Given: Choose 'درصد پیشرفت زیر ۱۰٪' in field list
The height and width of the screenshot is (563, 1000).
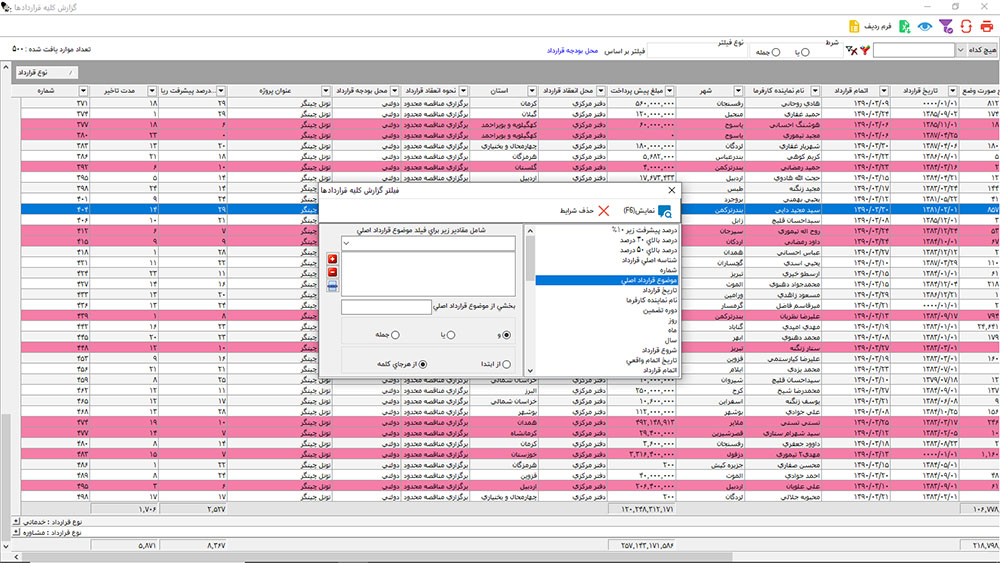Looking at the screenshot, I should 644,230.
